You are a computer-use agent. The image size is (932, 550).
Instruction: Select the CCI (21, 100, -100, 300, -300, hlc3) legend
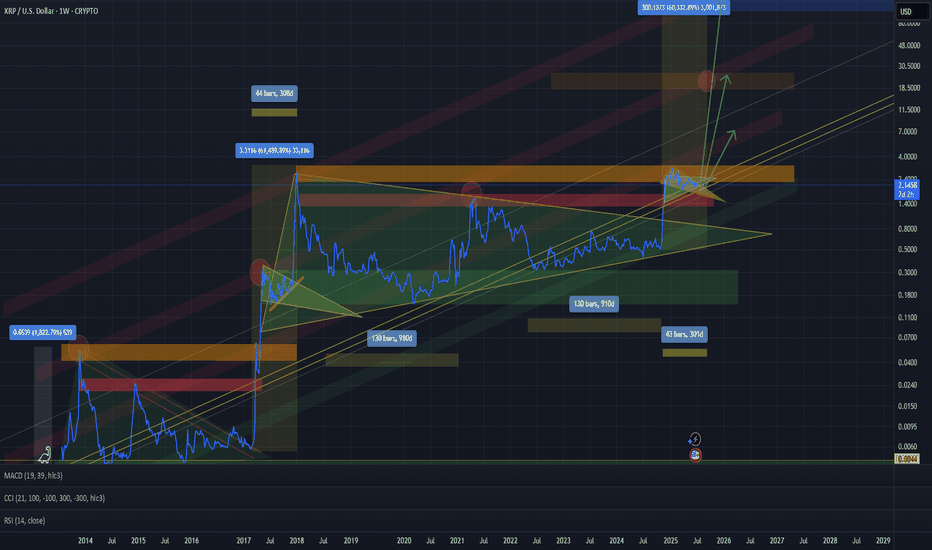pyautogui.click(x=54, y=498)
